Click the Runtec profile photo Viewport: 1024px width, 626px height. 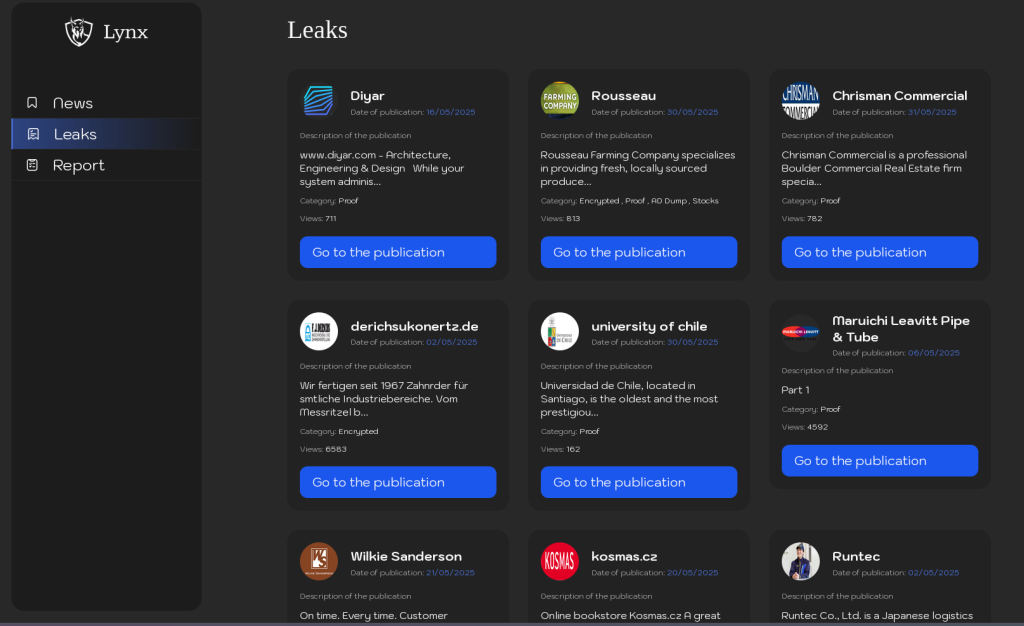[x=801, y=561]
